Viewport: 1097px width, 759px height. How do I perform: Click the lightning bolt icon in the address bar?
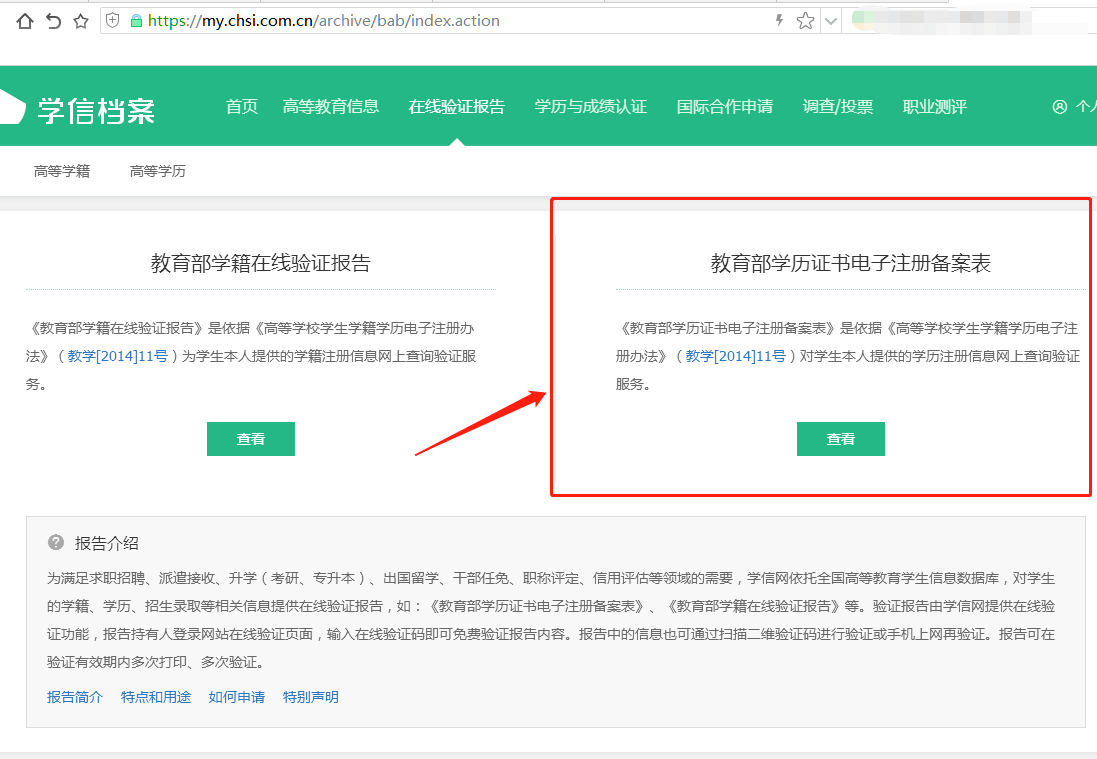[x=780, y=21]
